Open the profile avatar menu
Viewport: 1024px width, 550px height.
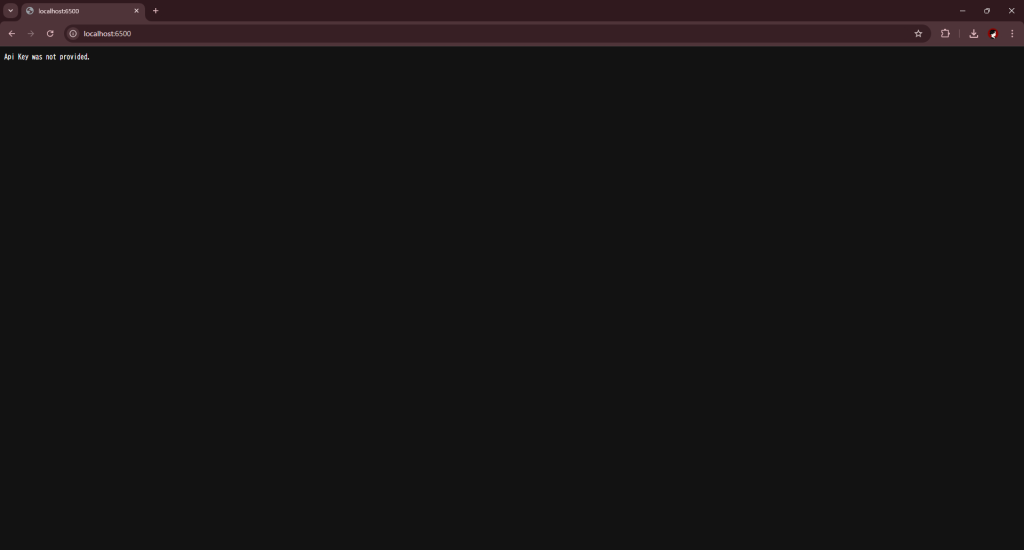pos(993,33)
